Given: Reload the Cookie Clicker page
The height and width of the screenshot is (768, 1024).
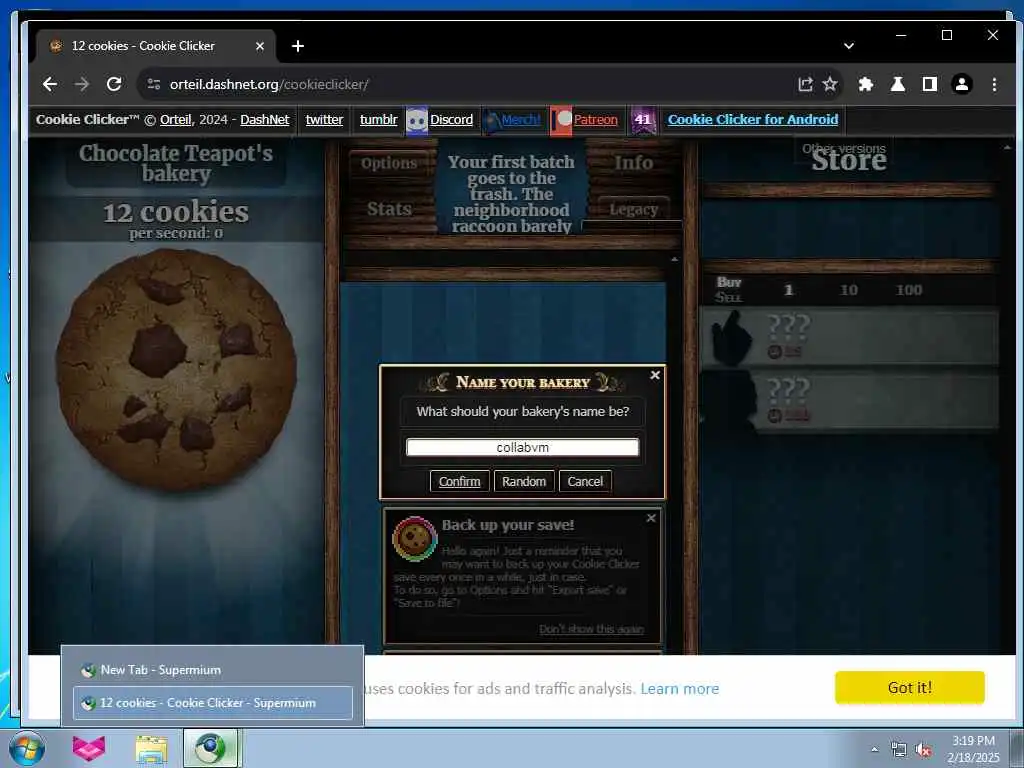Looking at the screenshot, I should tap(114, 84).
